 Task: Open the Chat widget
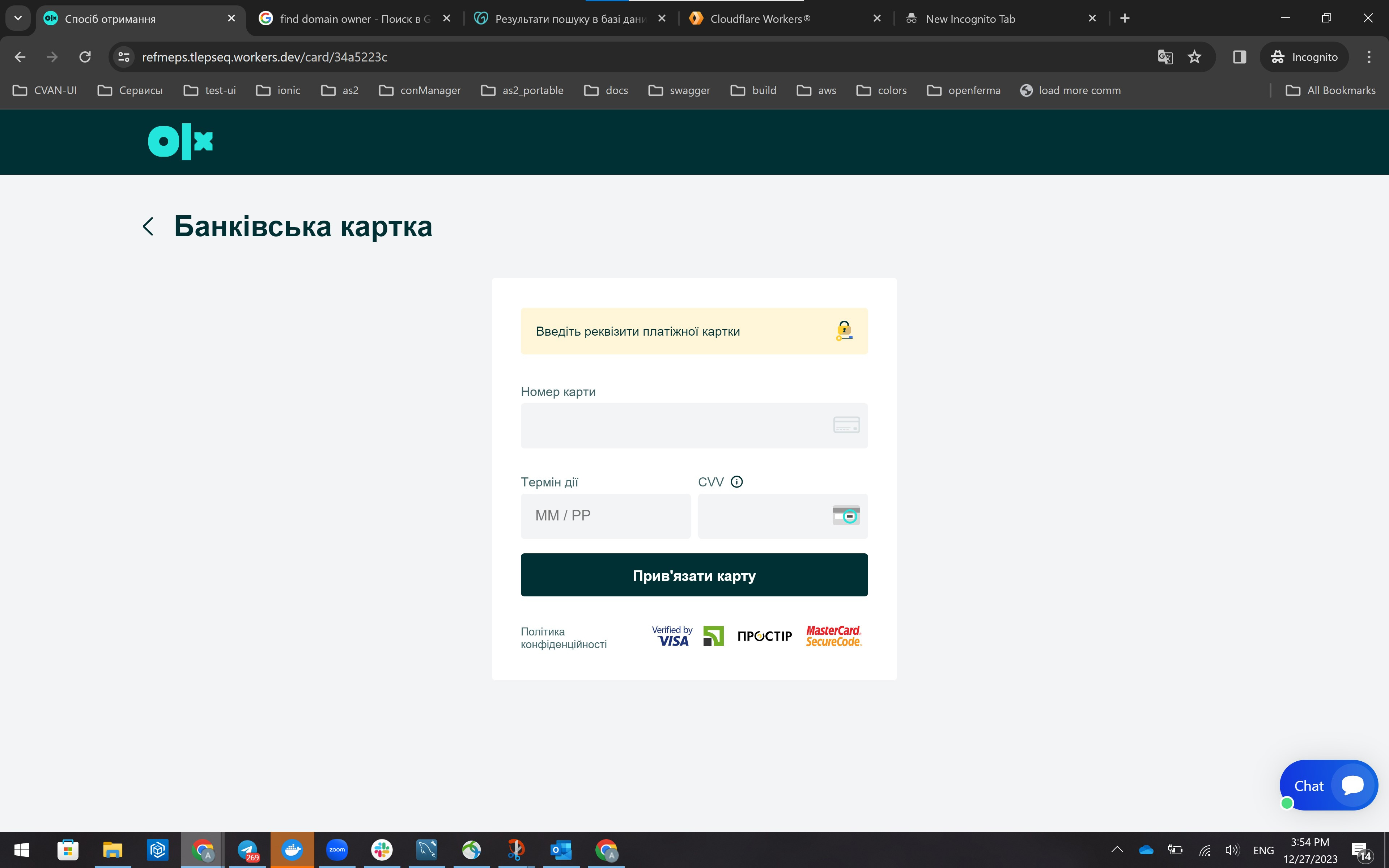tap(1328, 785)
